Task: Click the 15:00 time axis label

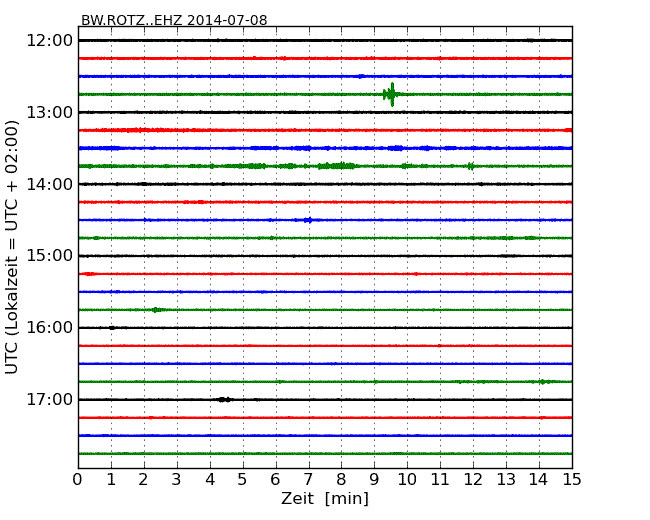Action: coord(50,256)
